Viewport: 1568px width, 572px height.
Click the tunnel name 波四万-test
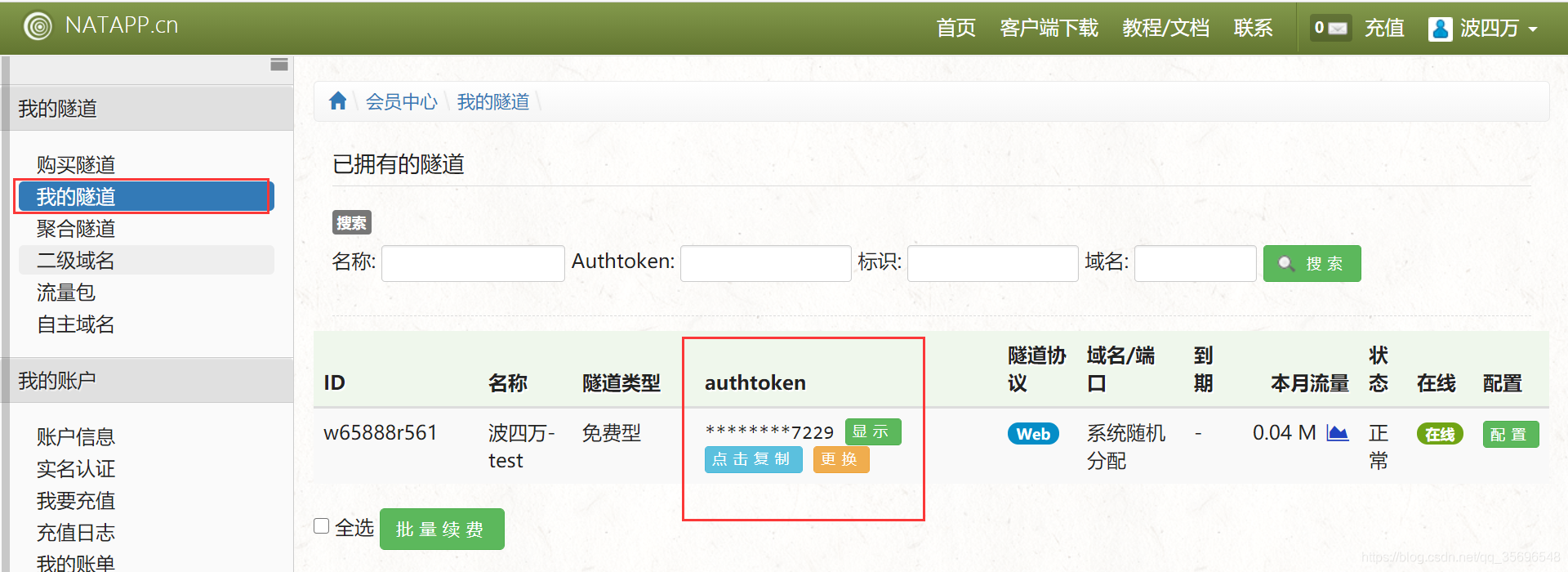click(x=521, y=446)
